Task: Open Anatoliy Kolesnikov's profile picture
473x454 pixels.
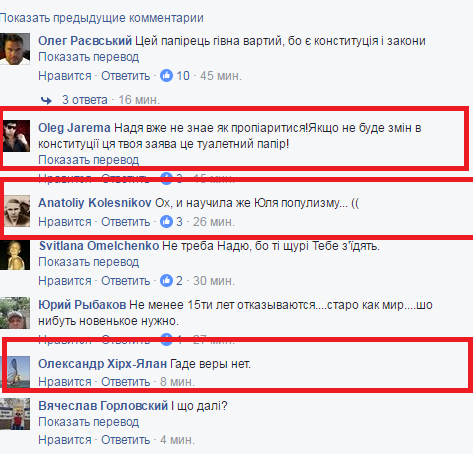Action: coord(17,211)
